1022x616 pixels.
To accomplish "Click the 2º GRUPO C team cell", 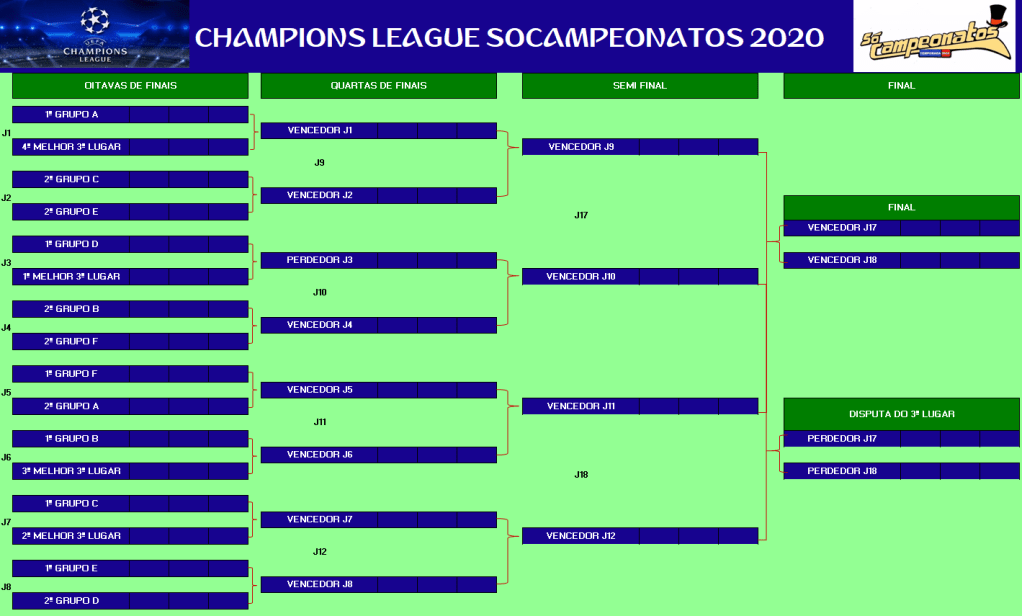I will click(x=71, y=180).
